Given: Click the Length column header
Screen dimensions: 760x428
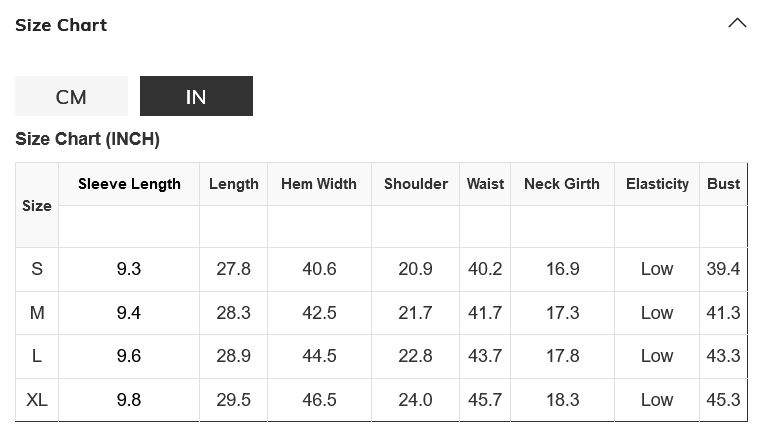Looking at the screenshot, I should pyautogui.click(x=234, y=184).
